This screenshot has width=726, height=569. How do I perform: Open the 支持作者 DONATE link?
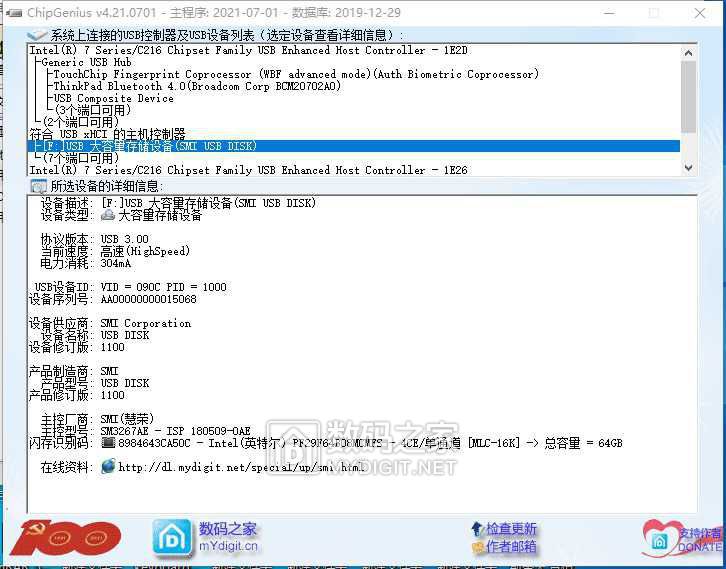tap(700, 540)
